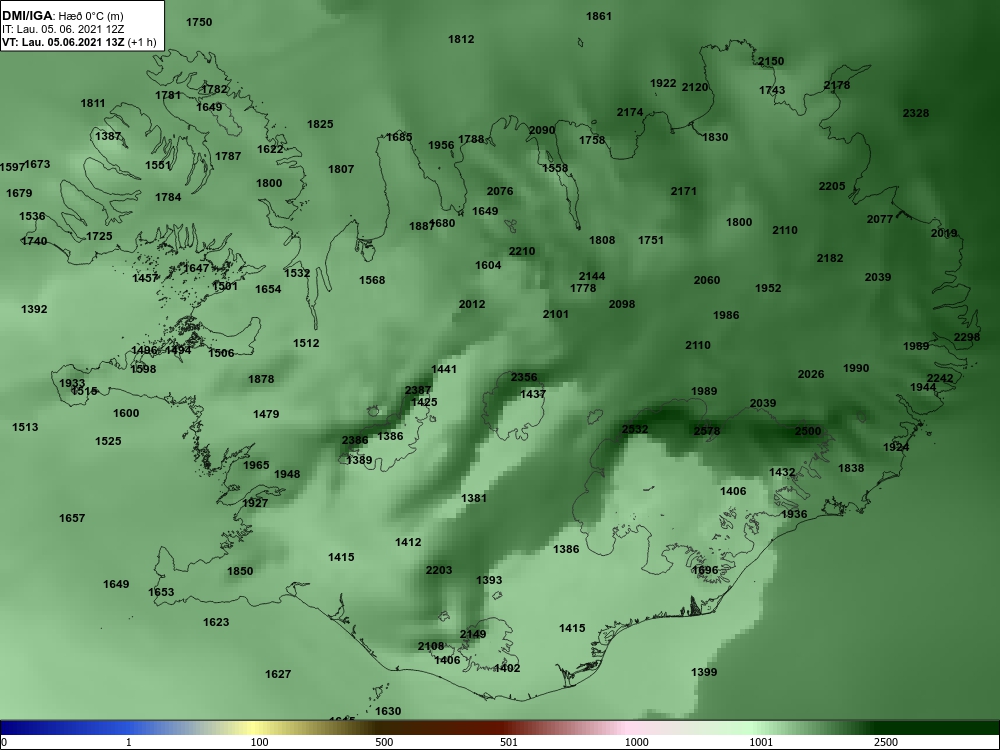This screenshot has width=1000, height=750.
Task: Click the map value 1952
Action: [x=768, y=288]
